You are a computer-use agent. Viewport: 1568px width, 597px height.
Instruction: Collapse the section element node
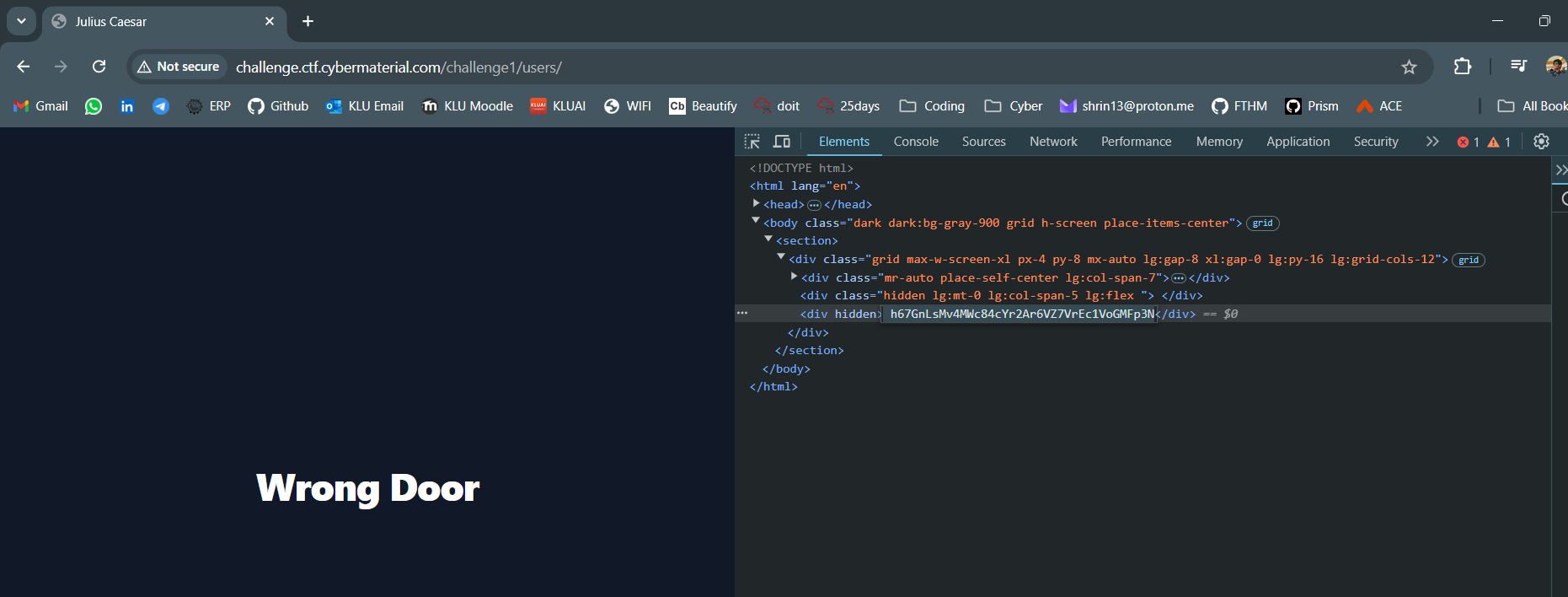pos(768,239)
